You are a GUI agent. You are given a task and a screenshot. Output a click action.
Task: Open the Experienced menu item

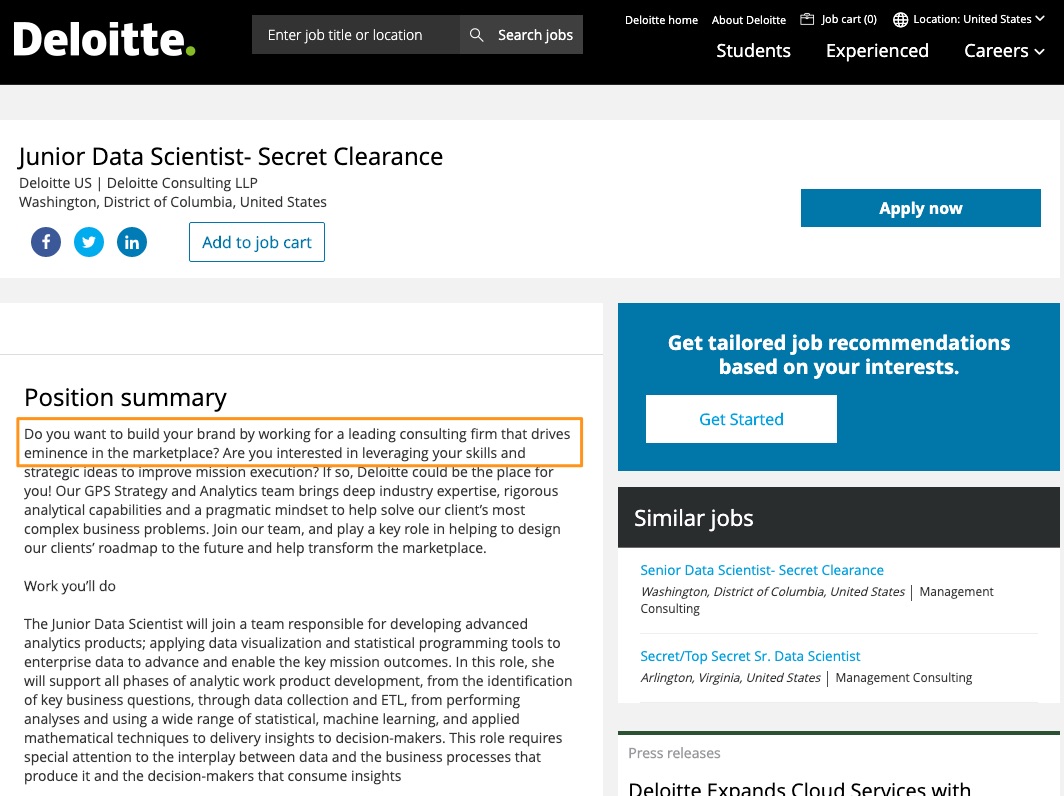pos(877,51)
